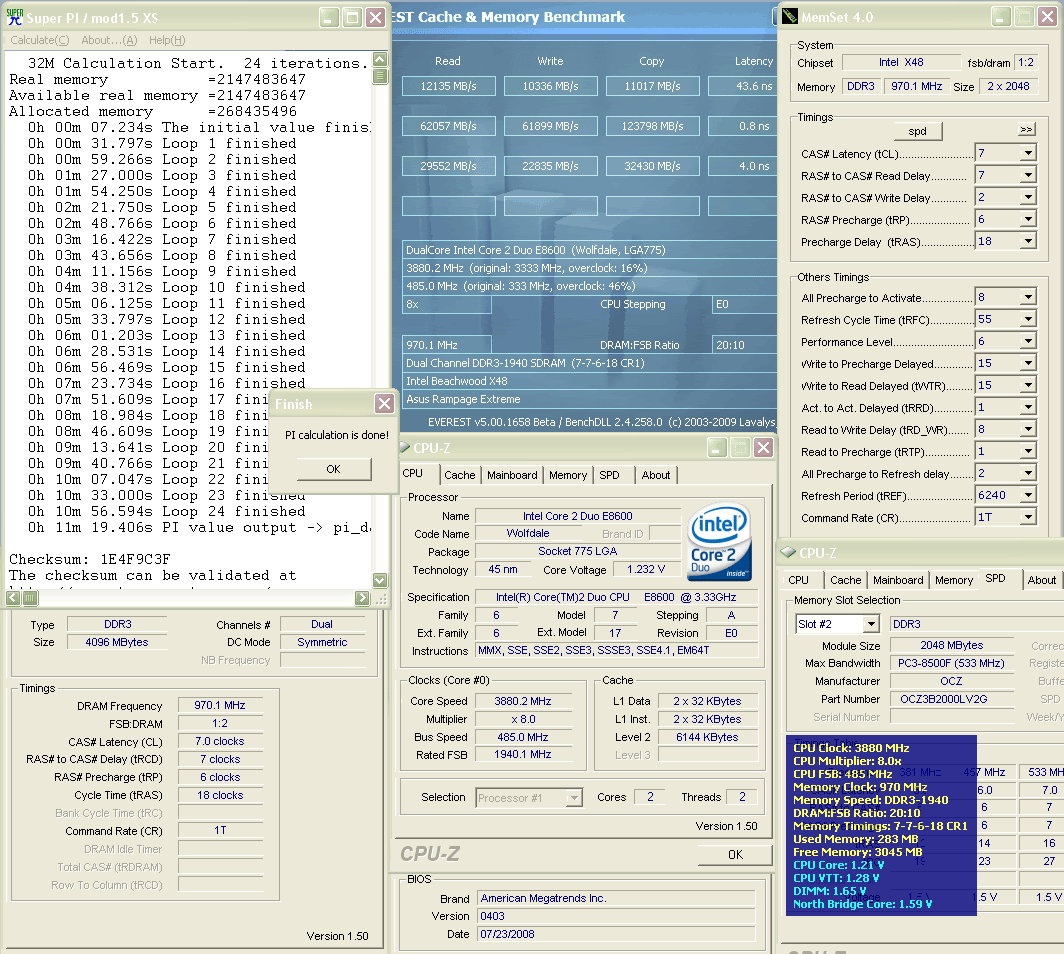Click the OK button in CPU-Z window
Viewport: 1064px width, 954px height.
(x=735, y=855)
